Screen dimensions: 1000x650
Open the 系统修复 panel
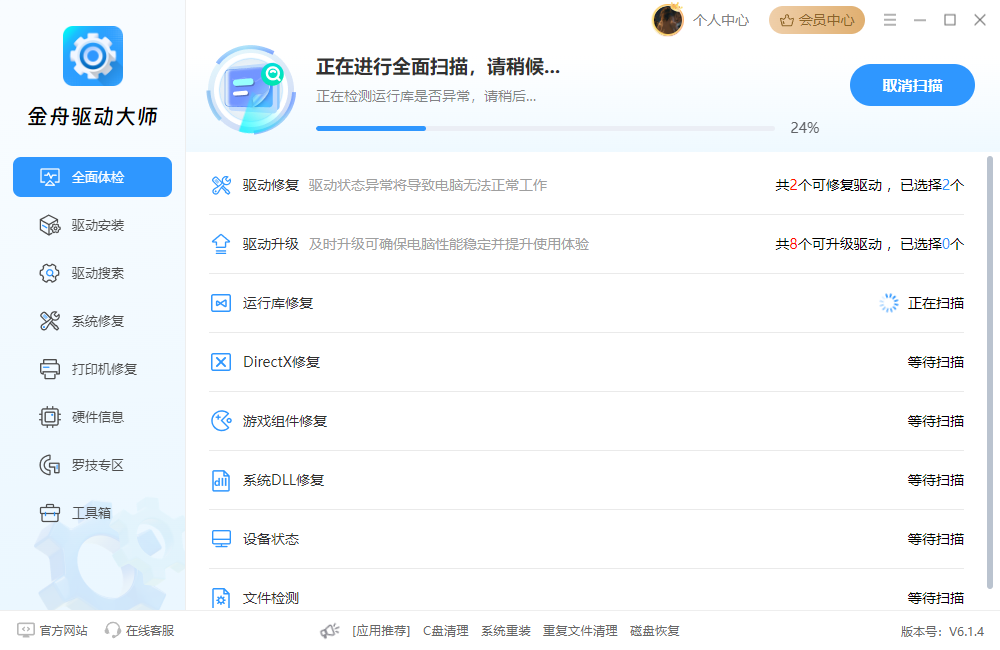tap(92, 321)
